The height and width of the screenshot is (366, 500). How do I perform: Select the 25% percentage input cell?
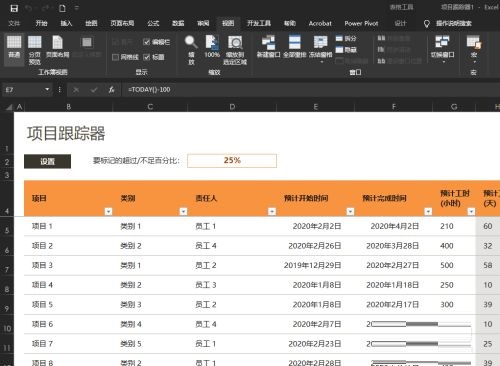click(x=232, y=161)
